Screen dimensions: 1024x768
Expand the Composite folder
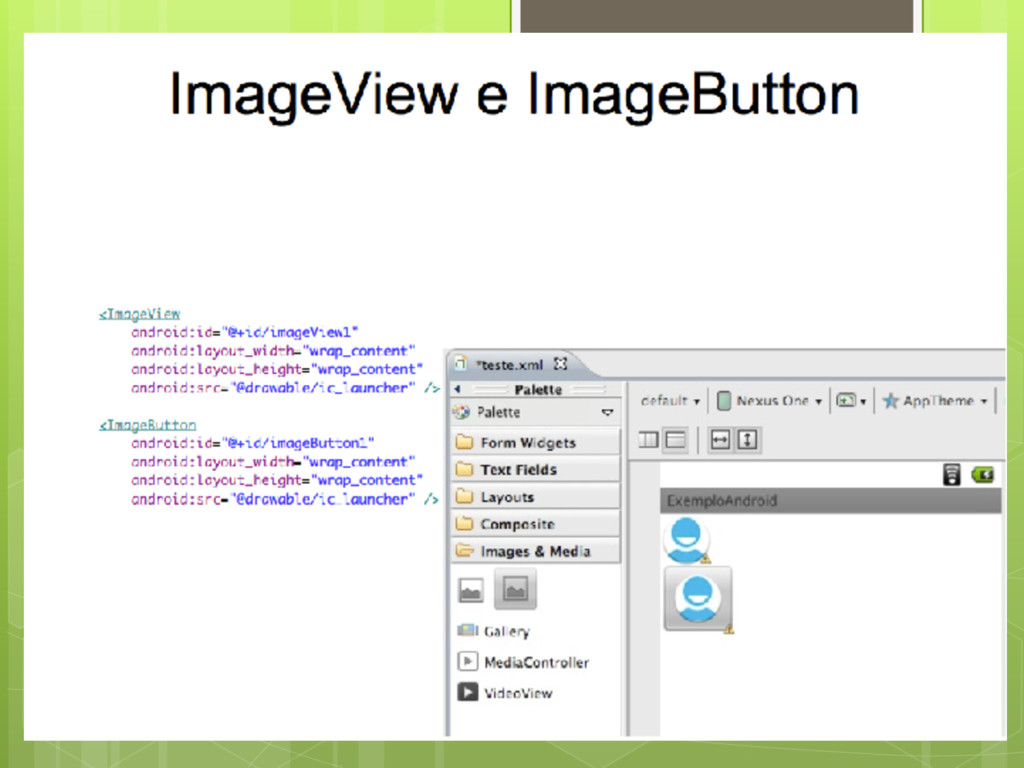click(x=535, y=524)
